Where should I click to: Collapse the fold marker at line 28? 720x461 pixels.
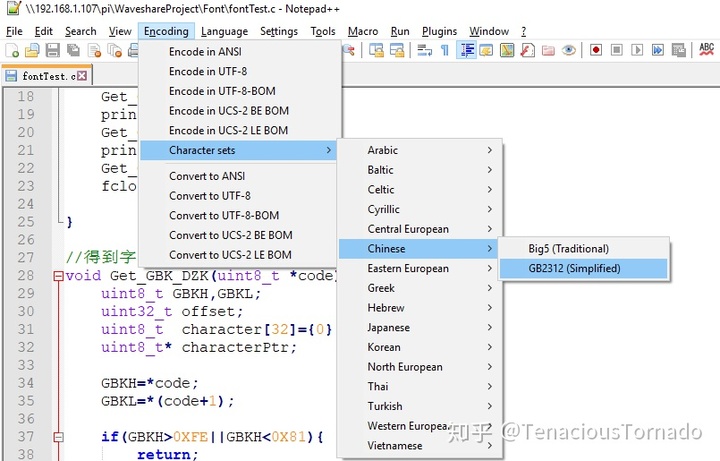(x=58, y=276)
